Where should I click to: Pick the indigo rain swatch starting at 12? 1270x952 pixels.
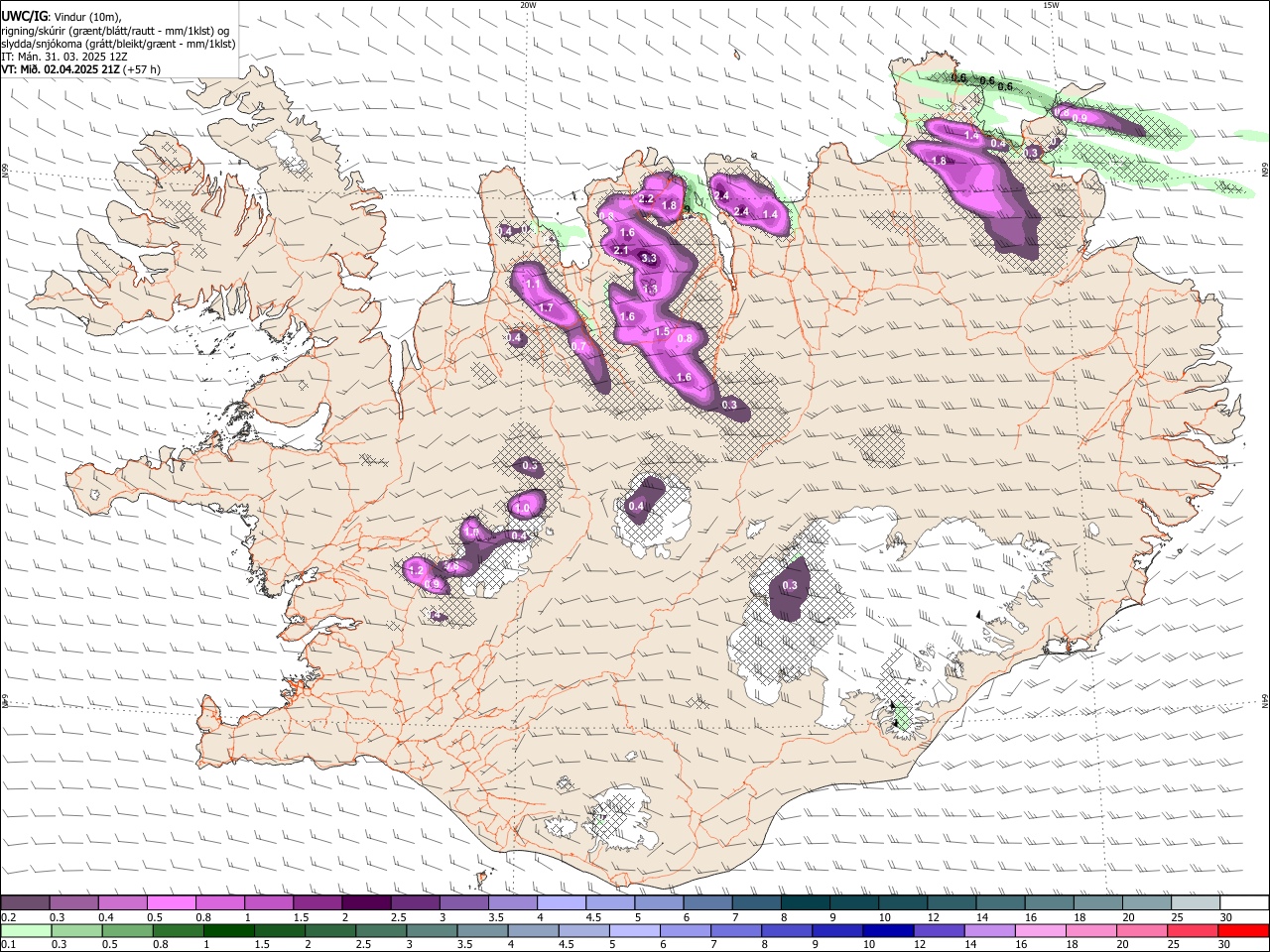coord(939,930)
